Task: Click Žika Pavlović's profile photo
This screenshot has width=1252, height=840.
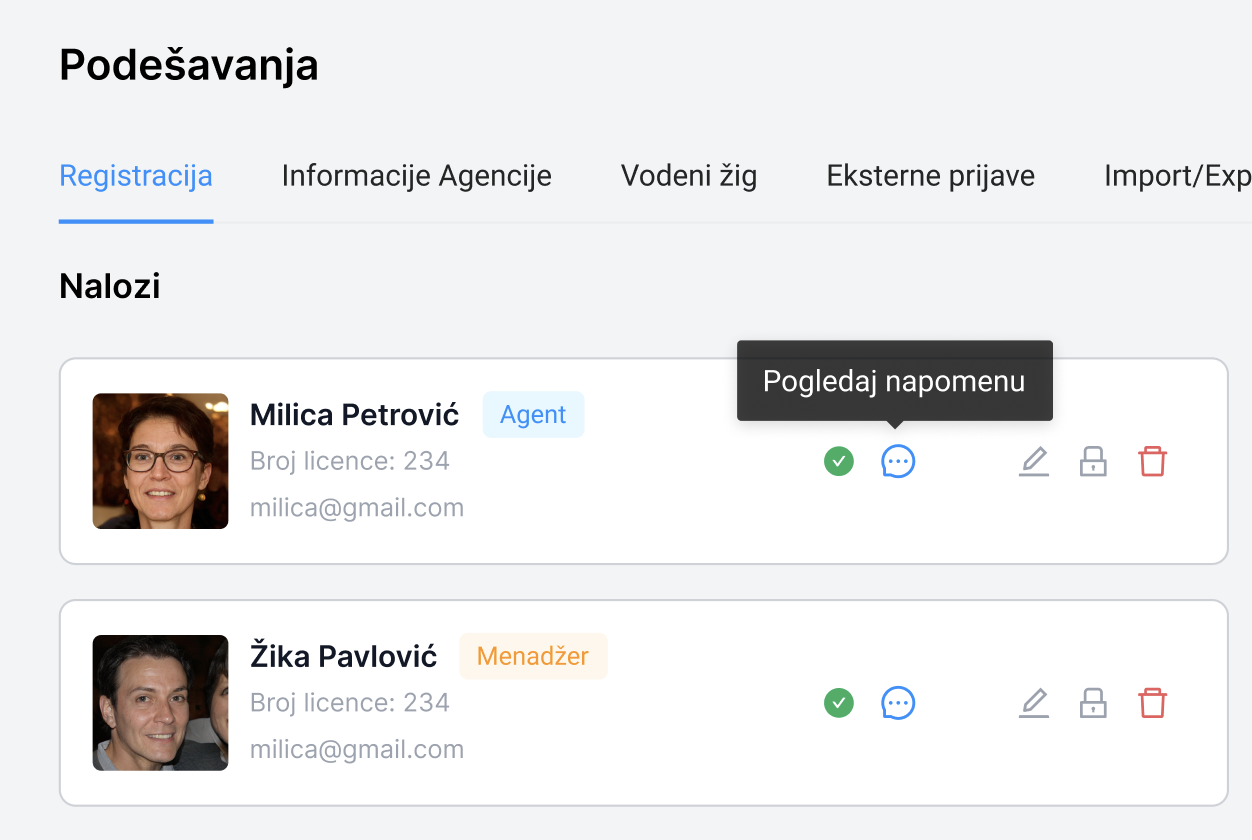Action: pos(160,703)
